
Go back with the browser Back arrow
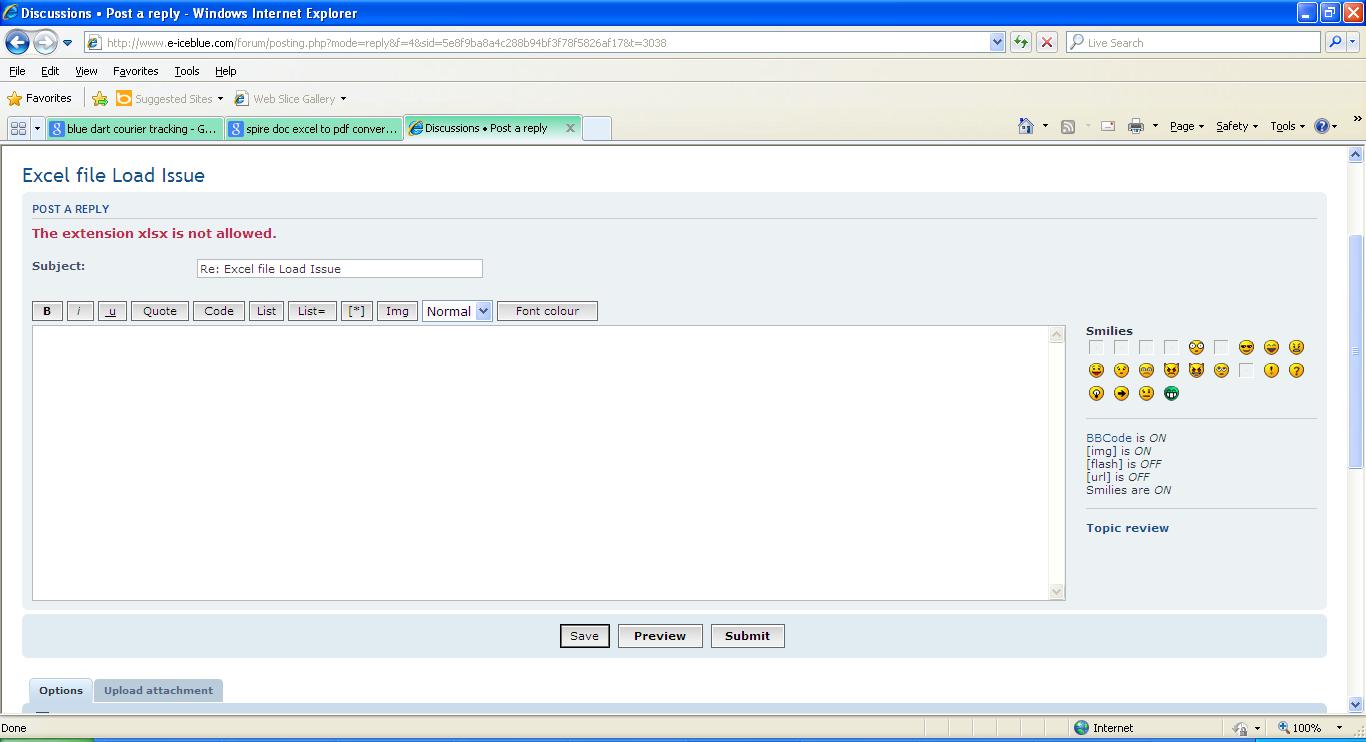click(17, 42)
